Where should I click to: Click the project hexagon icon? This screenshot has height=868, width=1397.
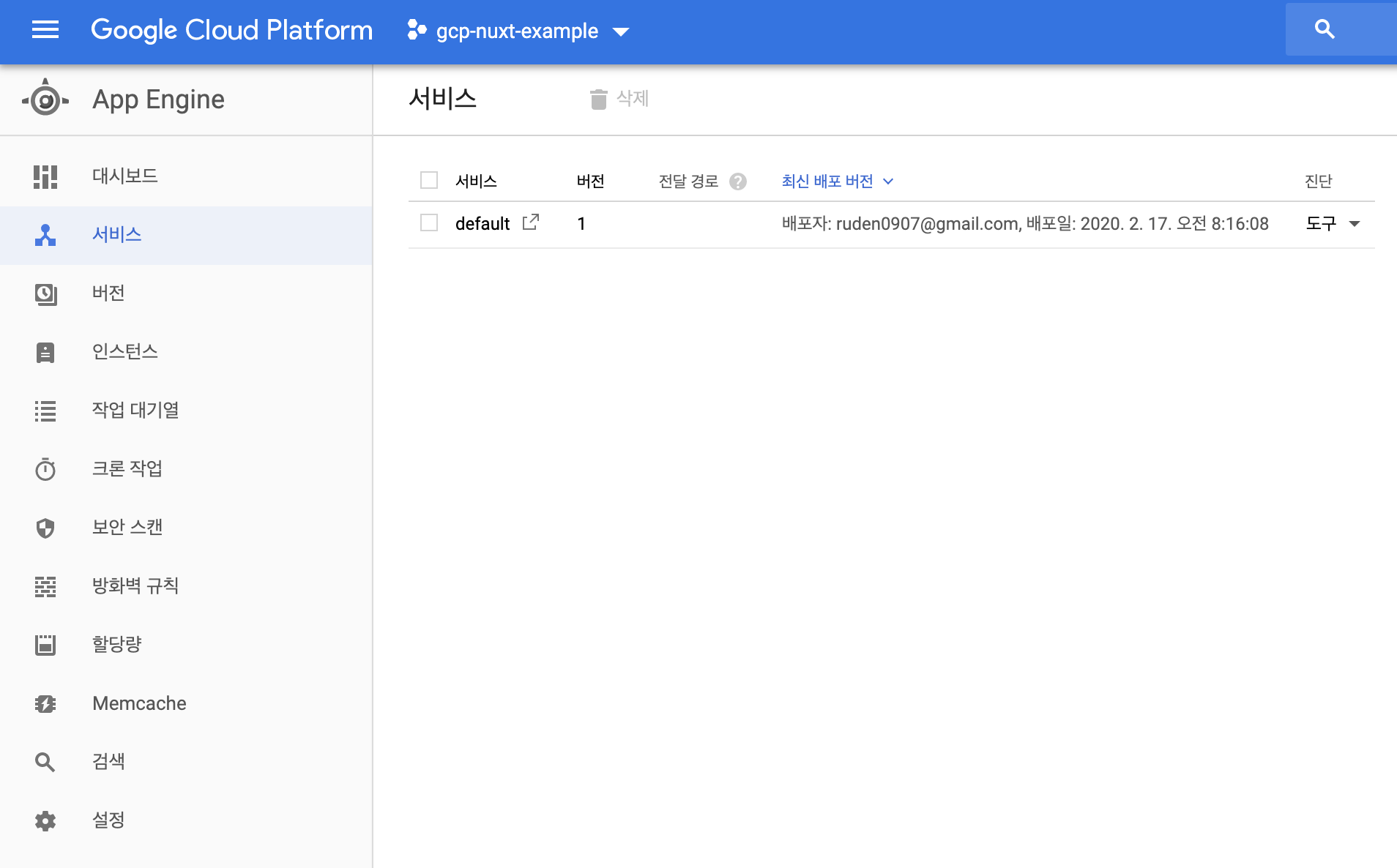pos(417,30)
